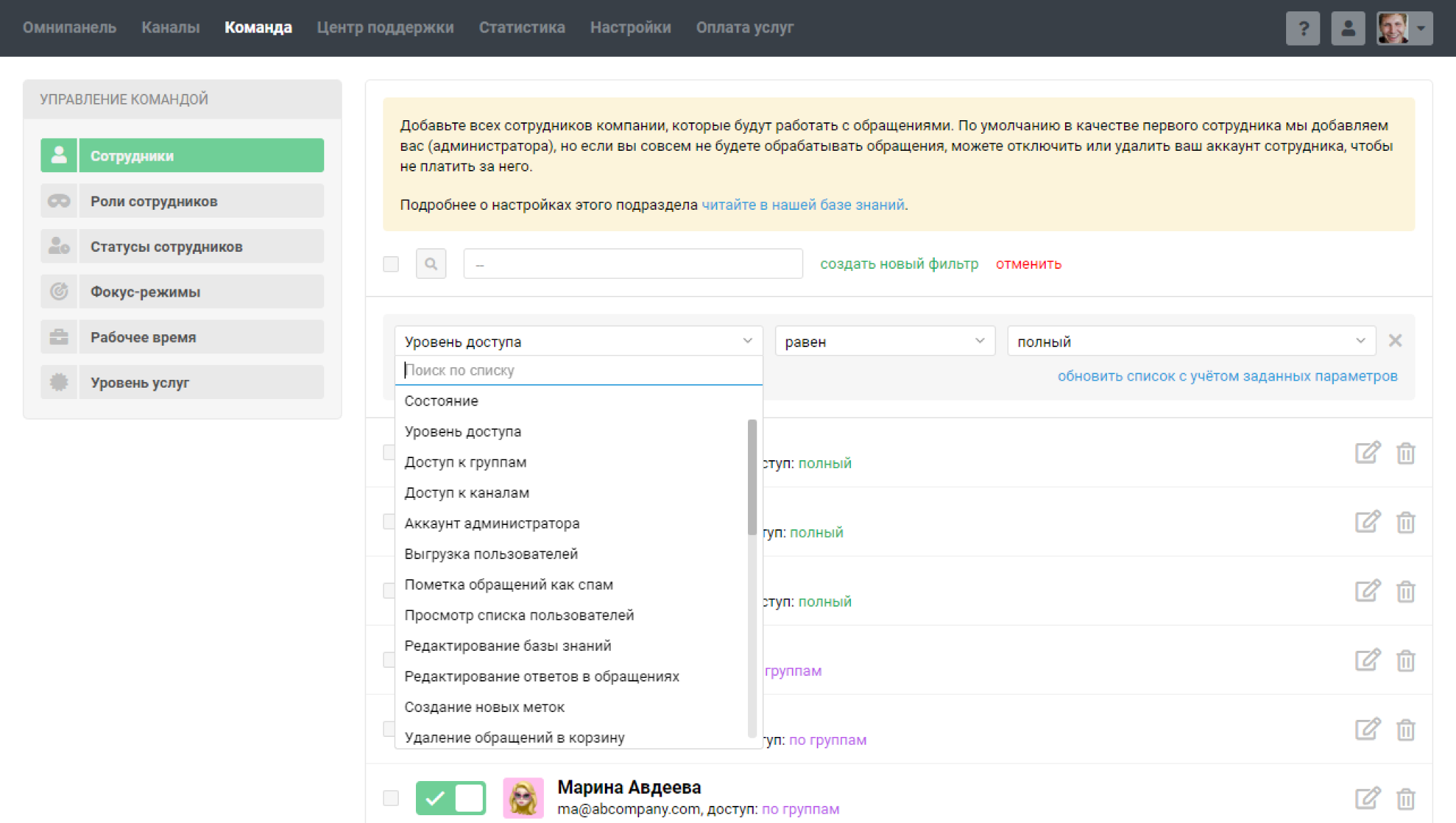The width and height of the screenshot is (1456, 823).
Task: Click the help question mark icon
Action: click(1302, 28)
